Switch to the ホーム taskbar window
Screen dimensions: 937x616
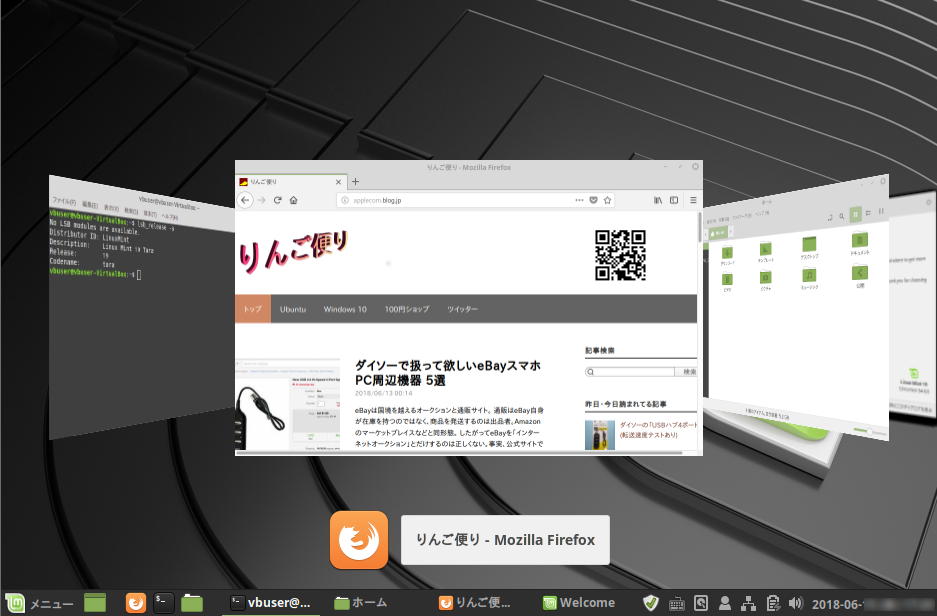361,603
